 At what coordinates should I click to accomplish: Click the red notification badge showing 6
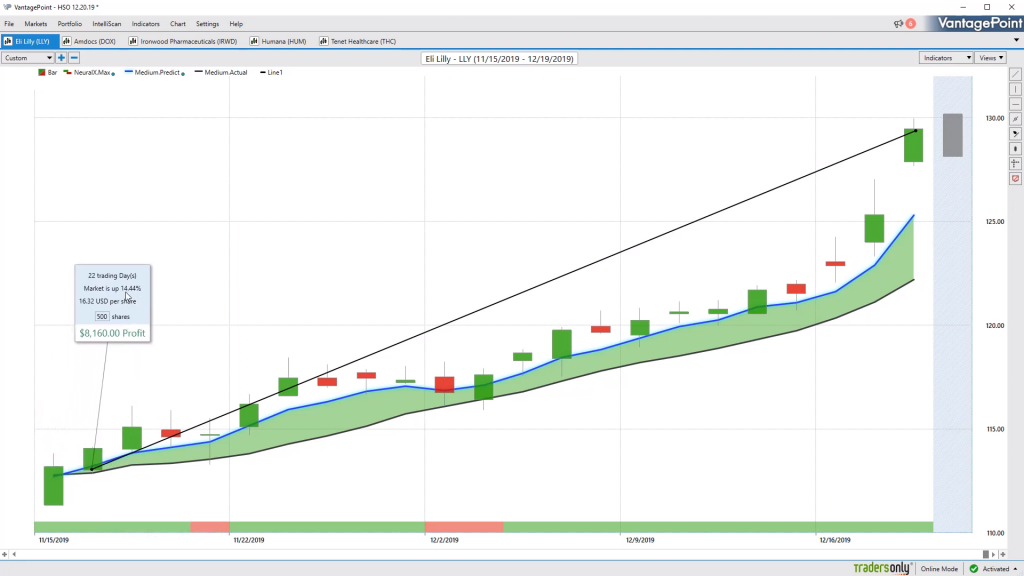point(910,24)
